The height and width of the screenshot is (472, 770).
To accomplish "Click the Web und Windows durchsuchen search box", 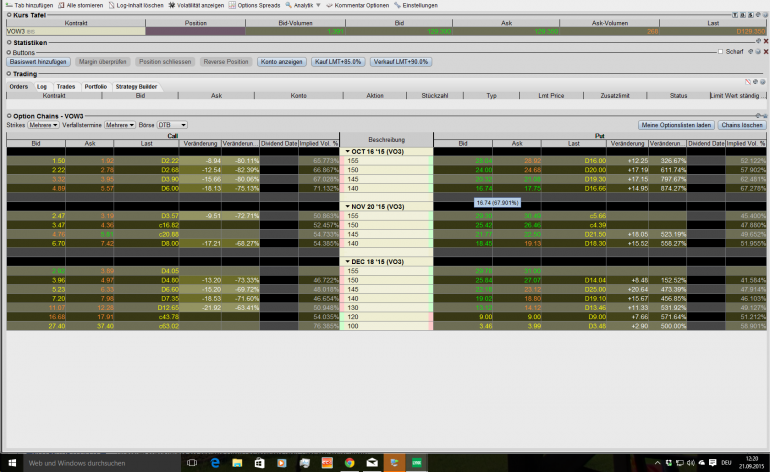I will pos(102,463).
